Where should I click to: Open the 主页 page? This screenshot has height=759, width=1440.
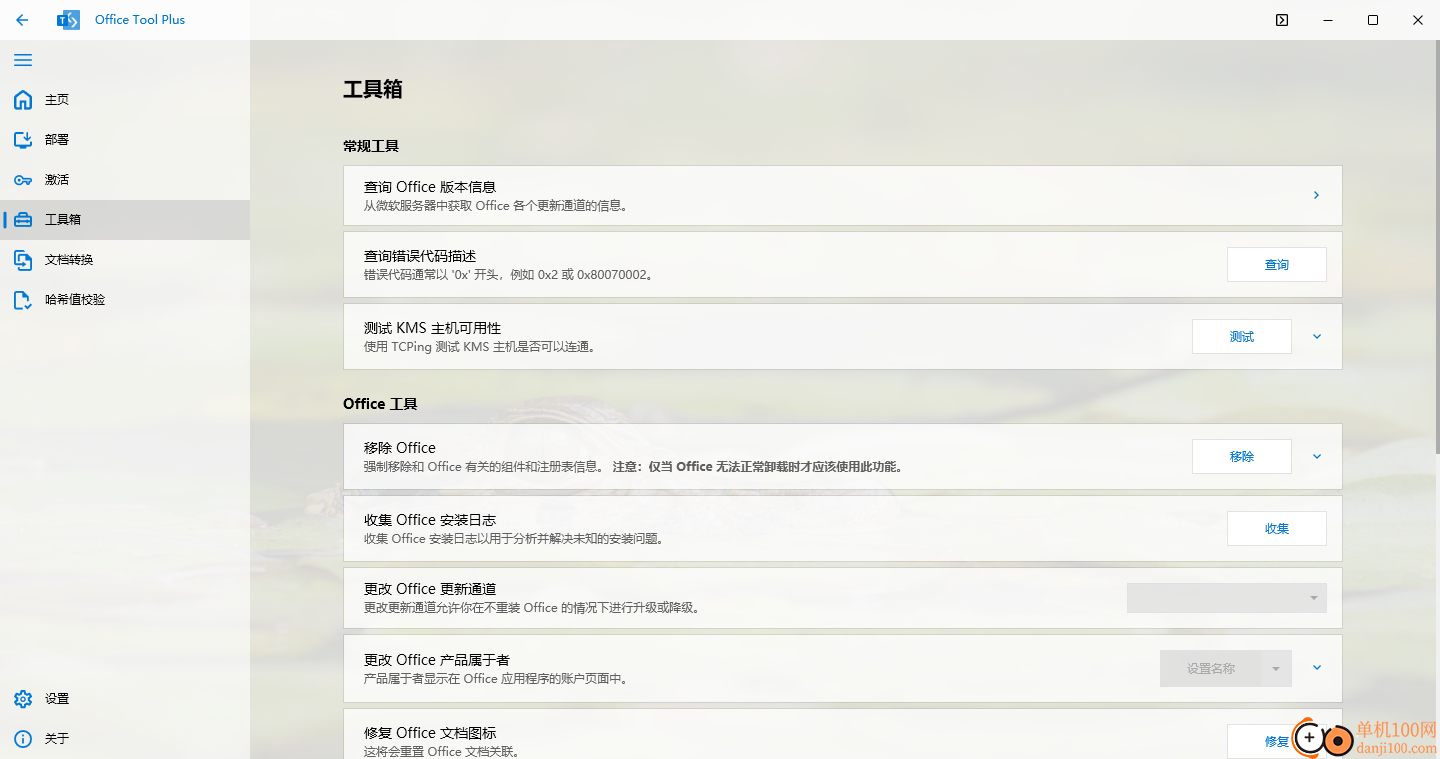(125, 100)
